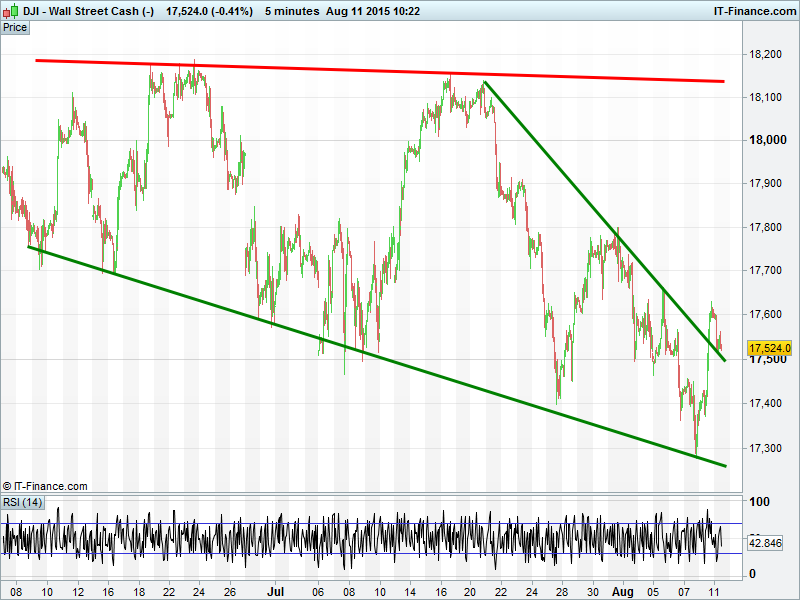Click the RSI axis label 0
Viewport: 800px width, 600px height.
click(x=752, y=574)
